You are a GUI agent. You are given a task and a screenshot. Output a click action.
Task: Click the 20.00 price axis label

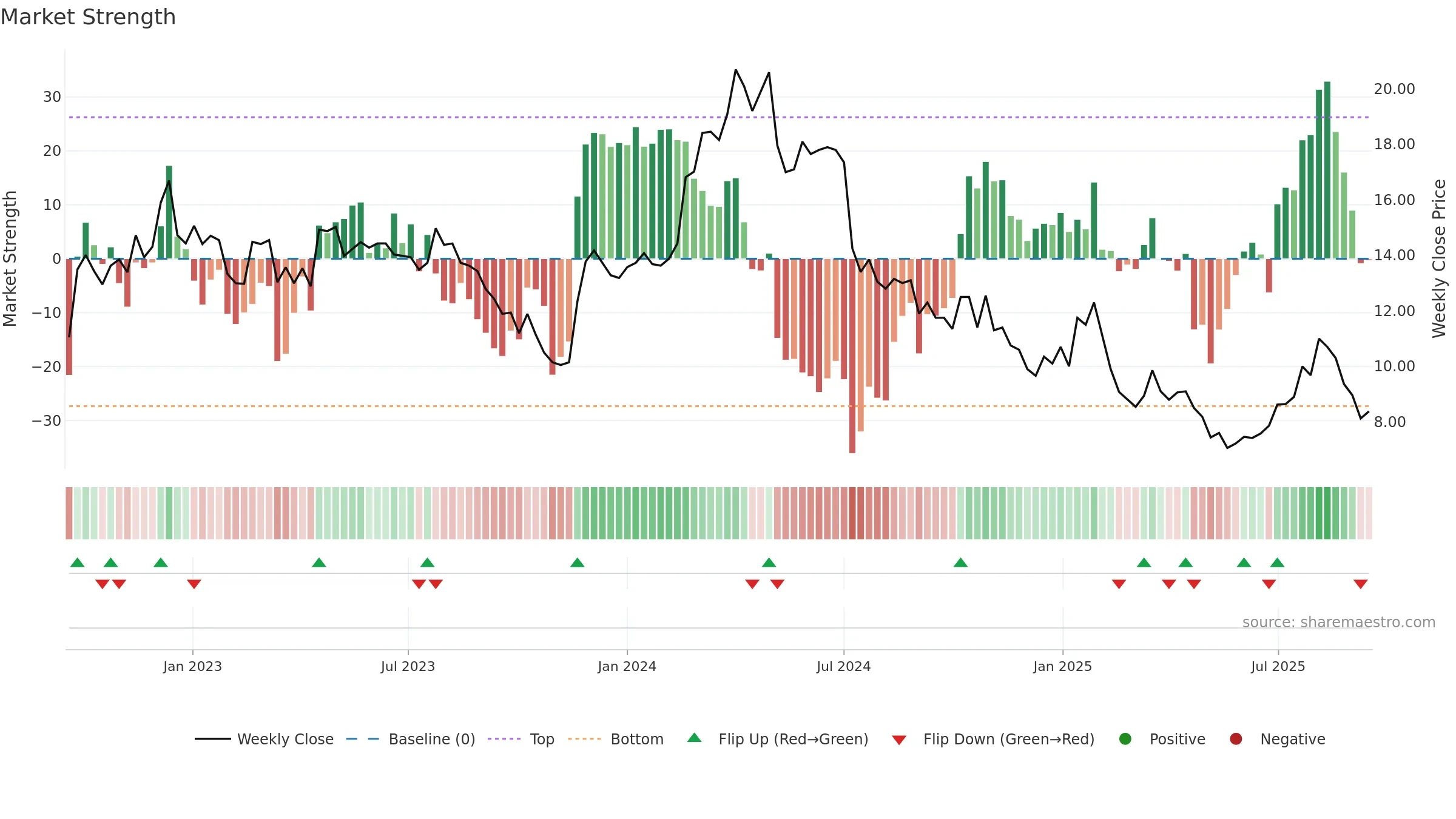[1394, 89]
